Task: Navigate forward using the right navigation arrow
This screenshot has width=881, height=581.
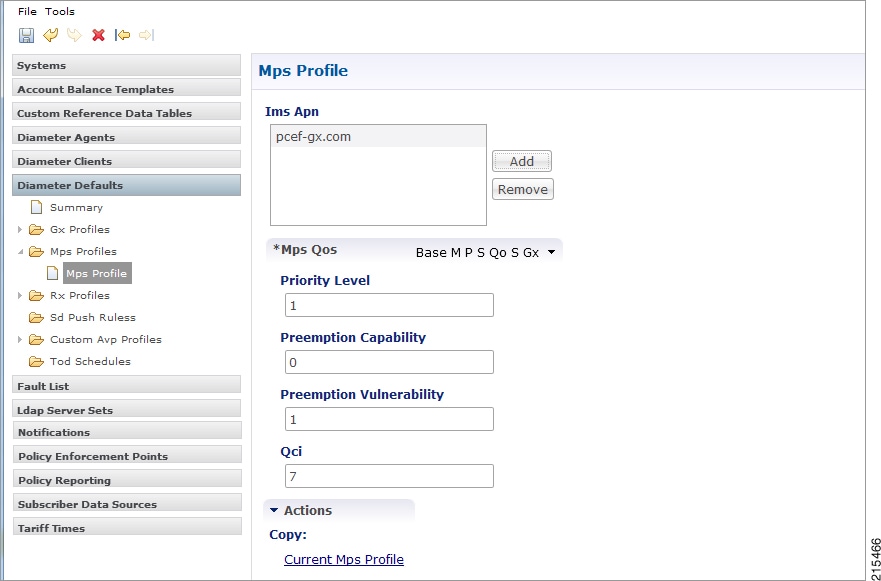Action: pyautogui.click(x=145, y=35)
